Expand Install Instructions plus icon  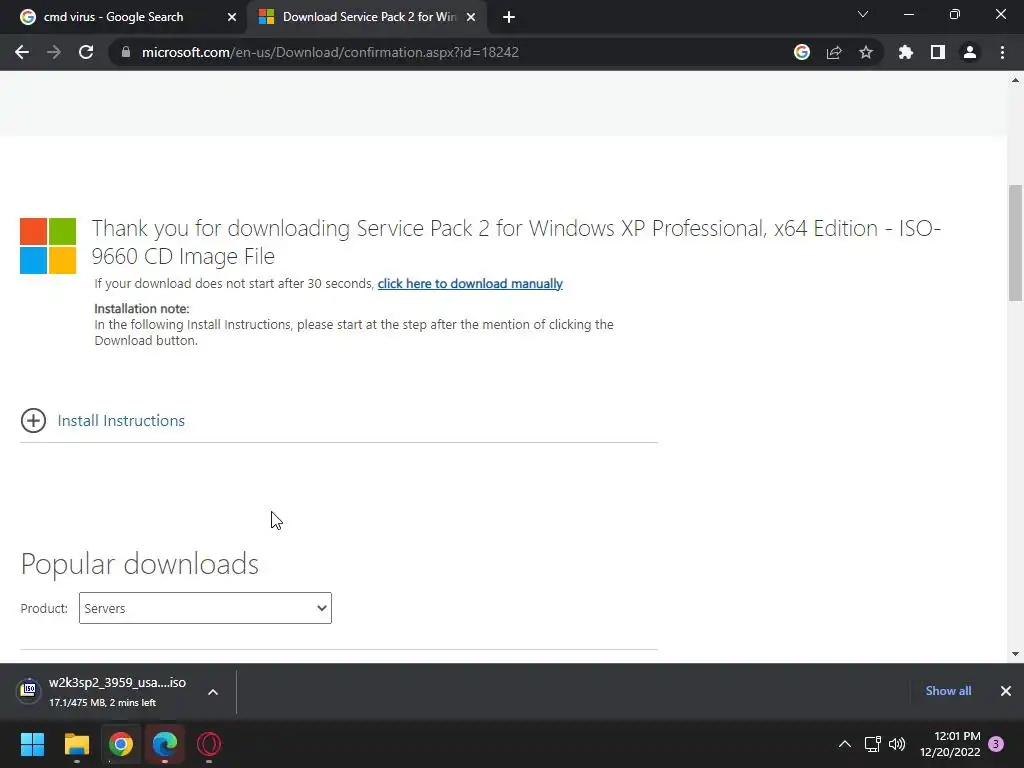[33, 421]
